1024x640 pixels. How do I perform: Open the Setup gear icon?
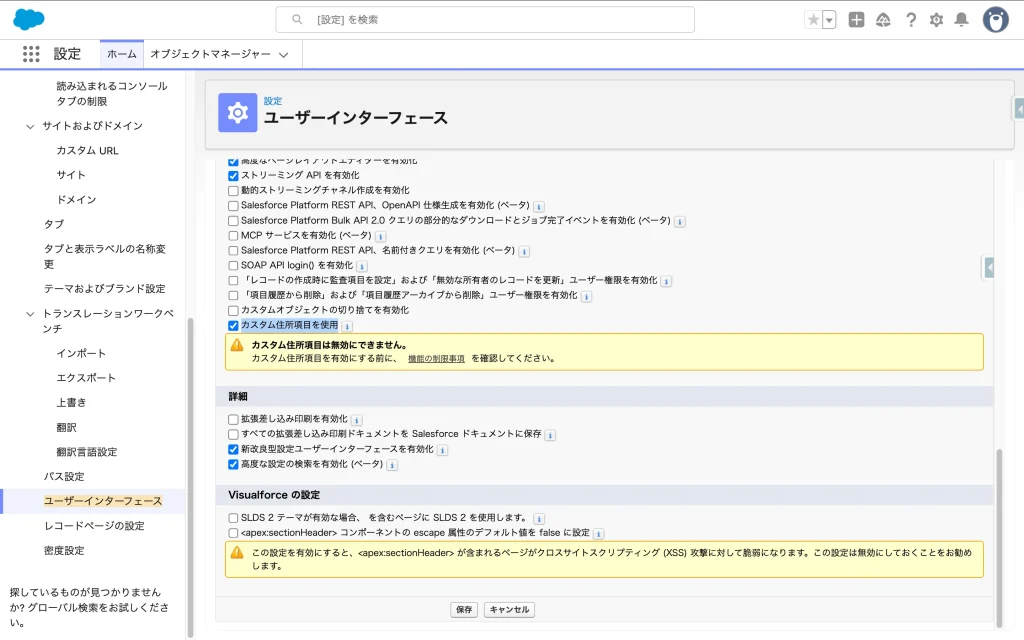pos(936,20)
